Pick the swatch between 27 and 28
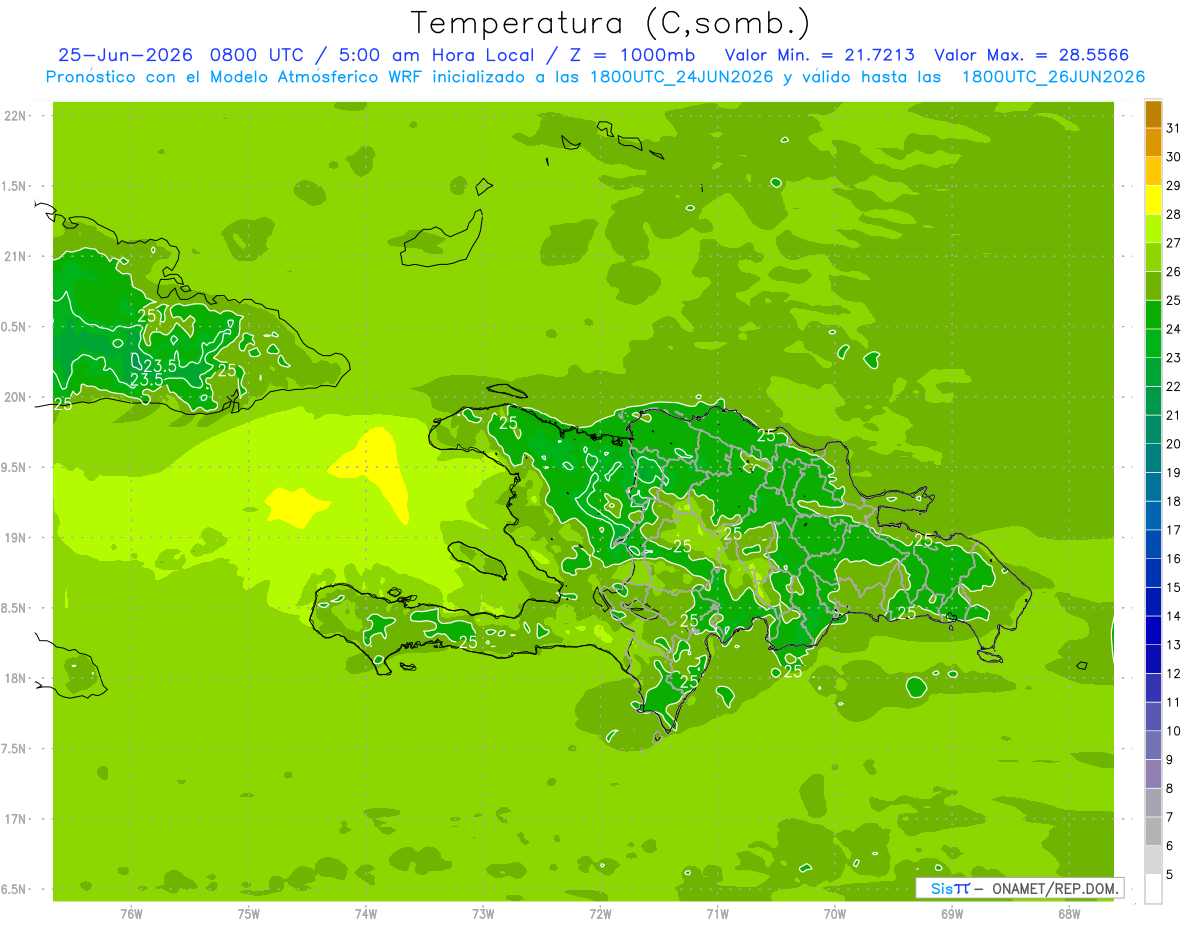 (x=1153, y=229)
